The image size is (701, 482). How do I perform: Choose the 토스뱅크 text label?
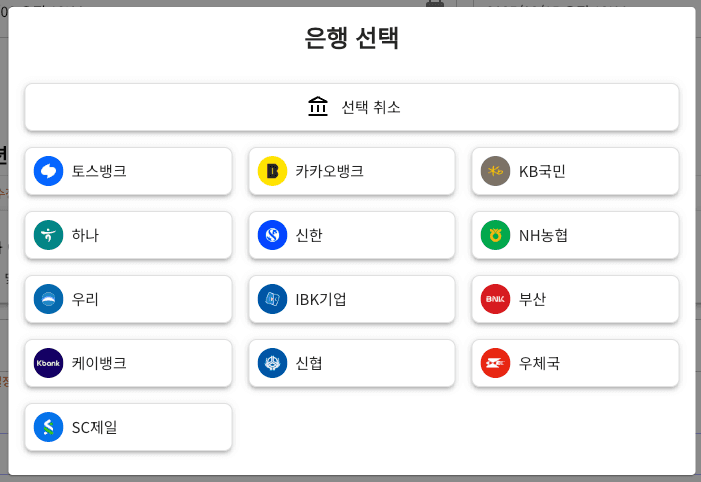pyautogui.click(x=99, y=171)
